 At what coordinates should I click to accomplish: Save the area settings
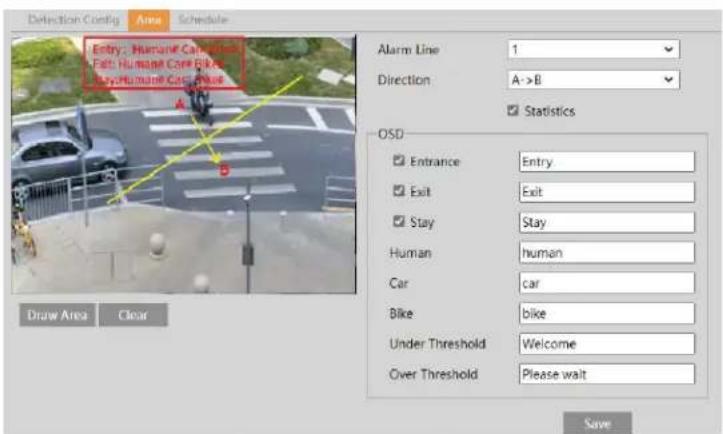click(598, 423)
